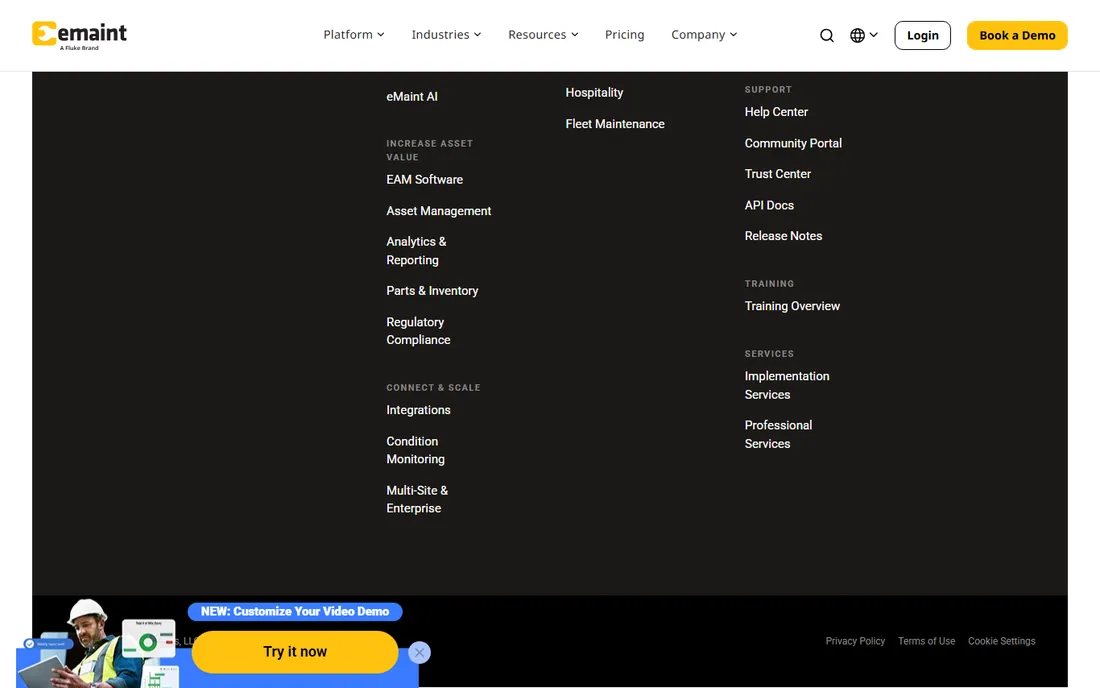The width and height of the screenshot is (1100, 688).
Task: Open Regulatory Compliance link
Action: pos(418,331)
